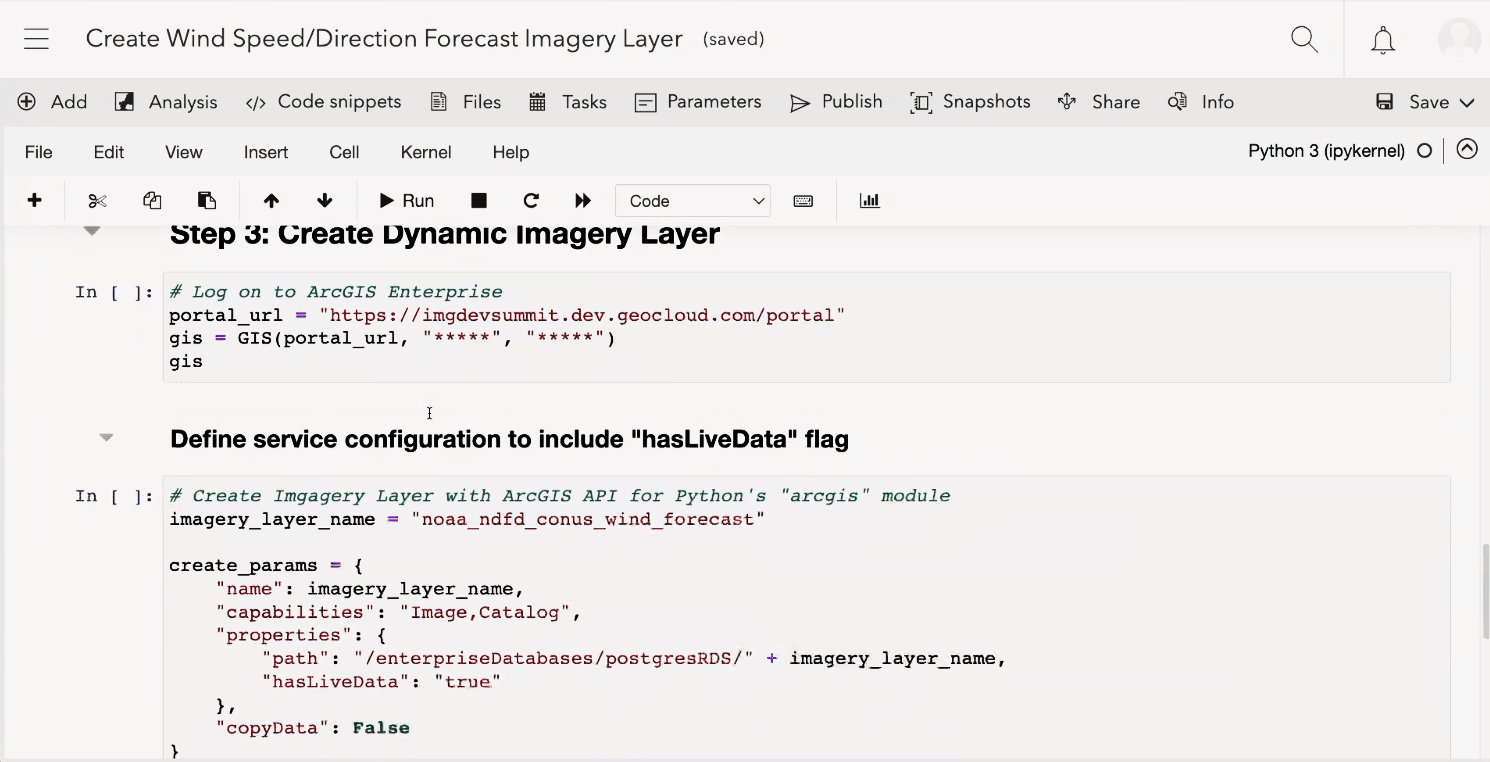Click the Share button
The image size is (1490, 762).
pos(1098,102)
